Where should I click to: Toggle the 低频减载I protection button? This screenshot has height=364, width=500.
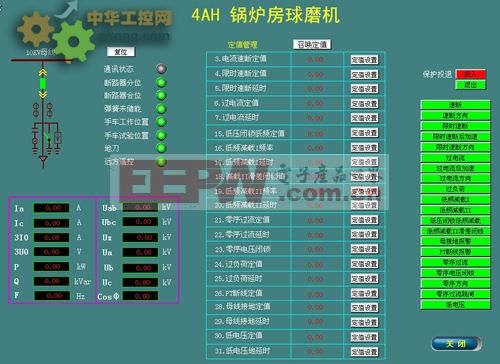click(x=455, y=200)
